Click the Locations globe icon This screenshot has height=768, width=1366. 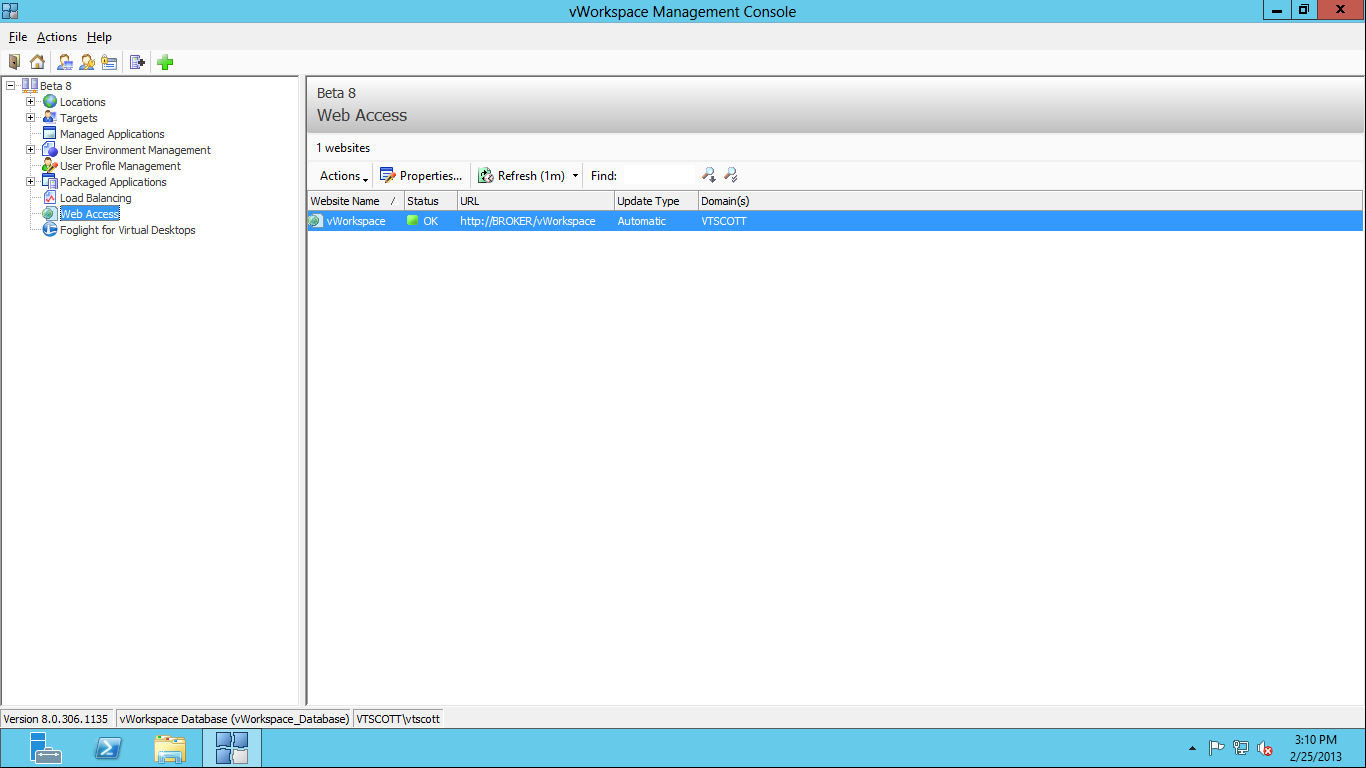[x=50, y=102]
